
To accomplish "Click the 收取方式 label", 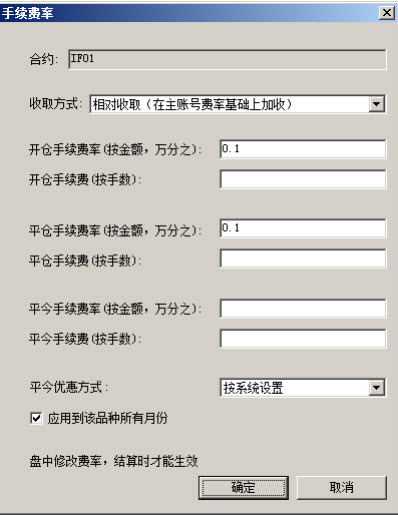I will pyautogui.click(x=56, y=104).
